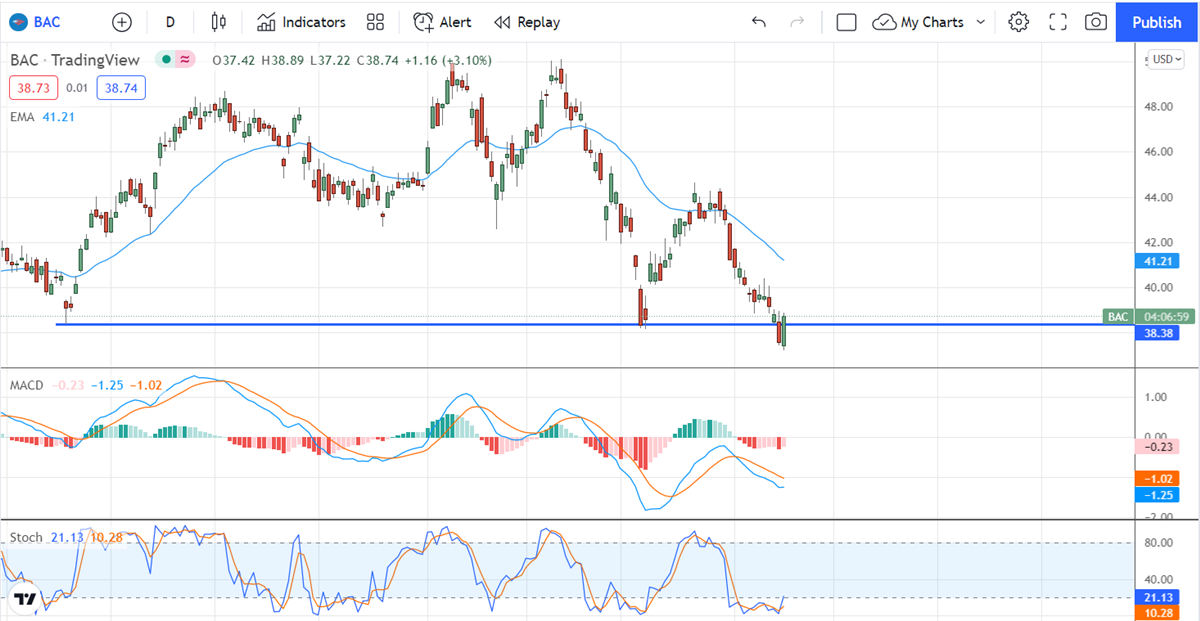Take a chart snapshot with camera icon
Screen dimensions: 1200x621
pyautogui.click(x=1096, y=22)
